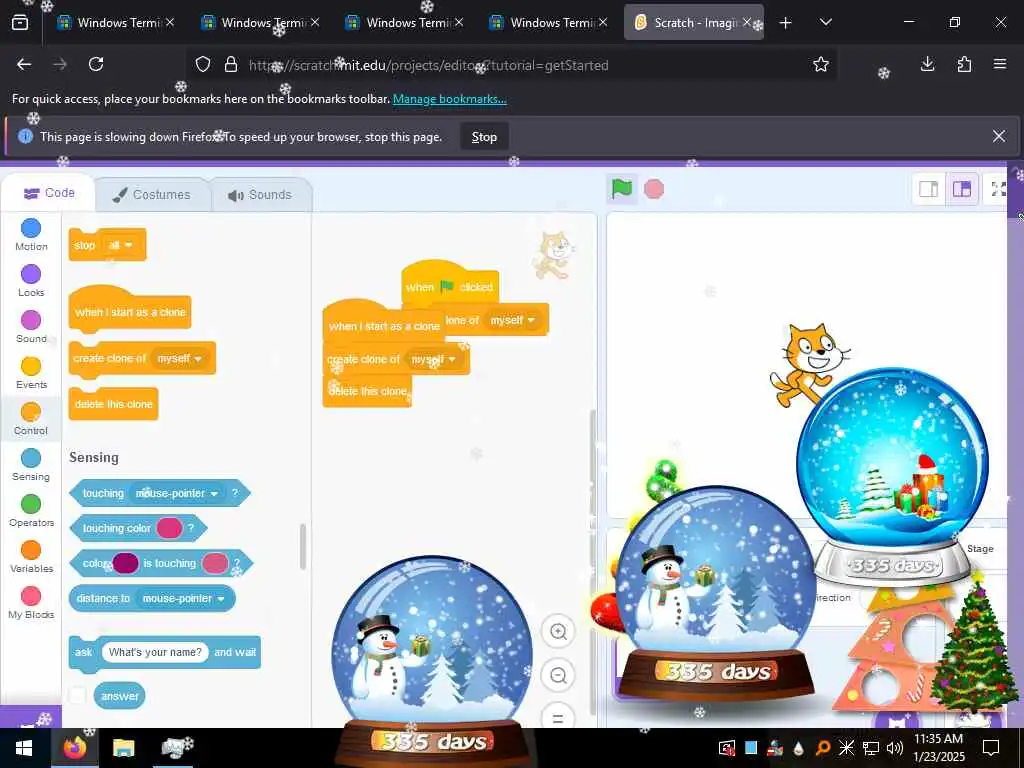1024x768 pixels.
Task: Open myself dropdown on upper workspace clone block
Action: (x=513, y=320)
